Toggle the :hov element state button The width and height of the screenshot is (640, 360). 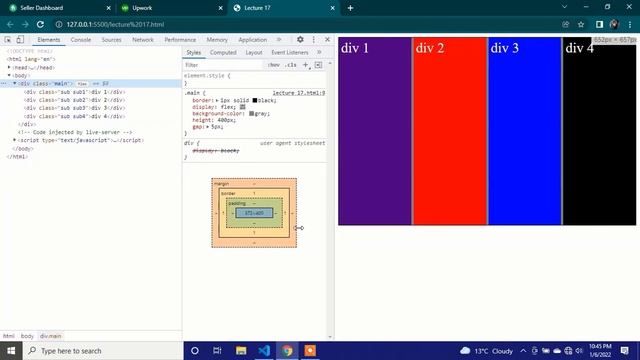[x=273, y=65]
